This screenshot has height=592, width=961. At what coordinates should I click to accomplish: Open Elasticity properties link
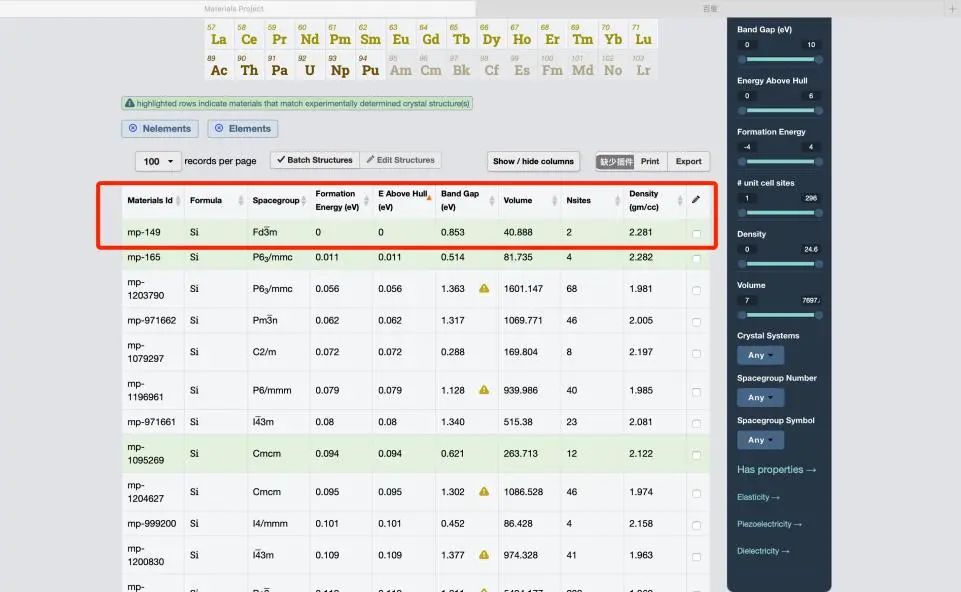(758, 497)
